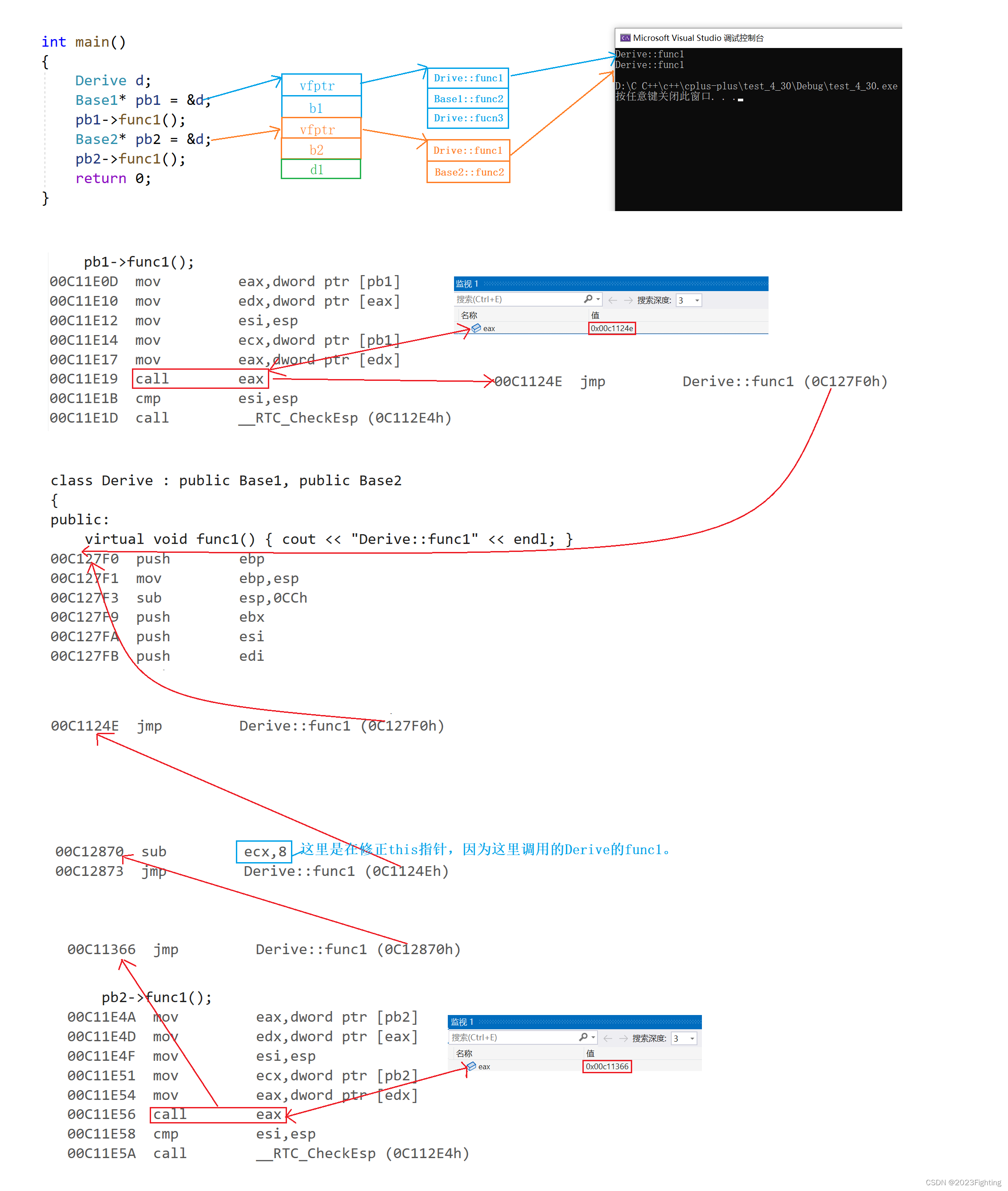Screen dimensions: 1008x1191
Task: Click first Derive::func1 output line in console
Action: tap(649, 54)
